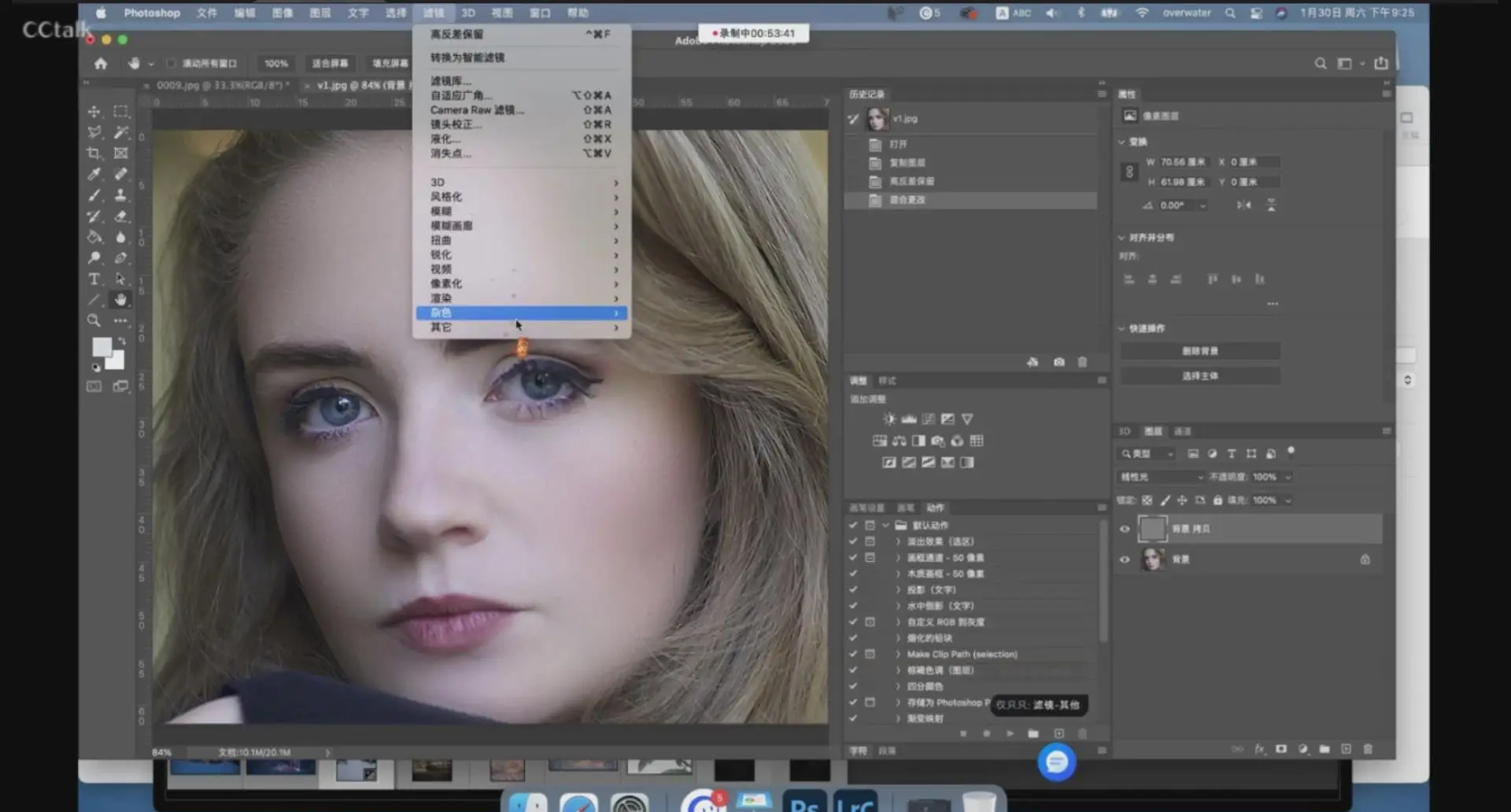Open layer blend mode dropdown 线性光
Screen dimensions: 1511x812
[1161, 477]
